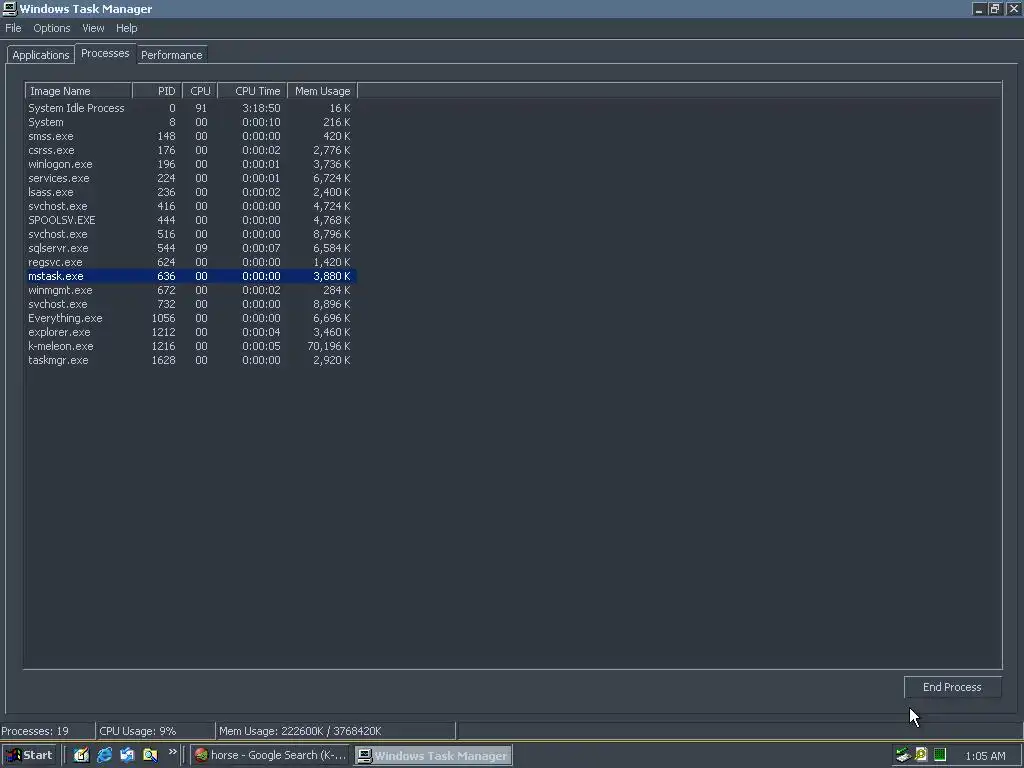Select Everything.exe process
Screen dimensions: 1024x768
(x=191, y=318)
